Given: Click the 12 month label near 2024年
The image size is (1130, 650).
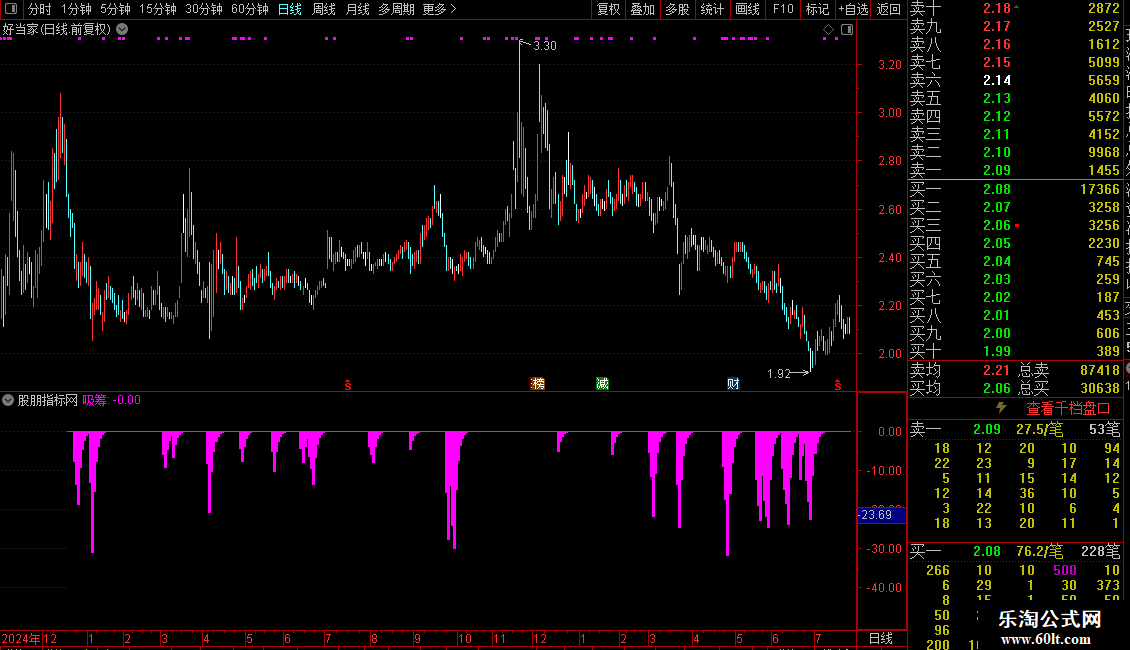Looking at the screenshot, I should 50,638.
